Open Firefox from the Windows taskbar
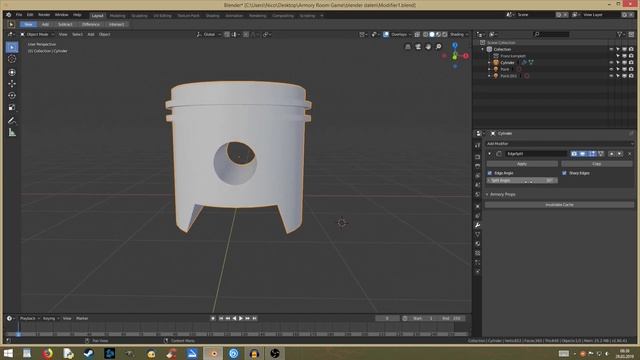Screen dimensions: 640x360 pos(47,353)
